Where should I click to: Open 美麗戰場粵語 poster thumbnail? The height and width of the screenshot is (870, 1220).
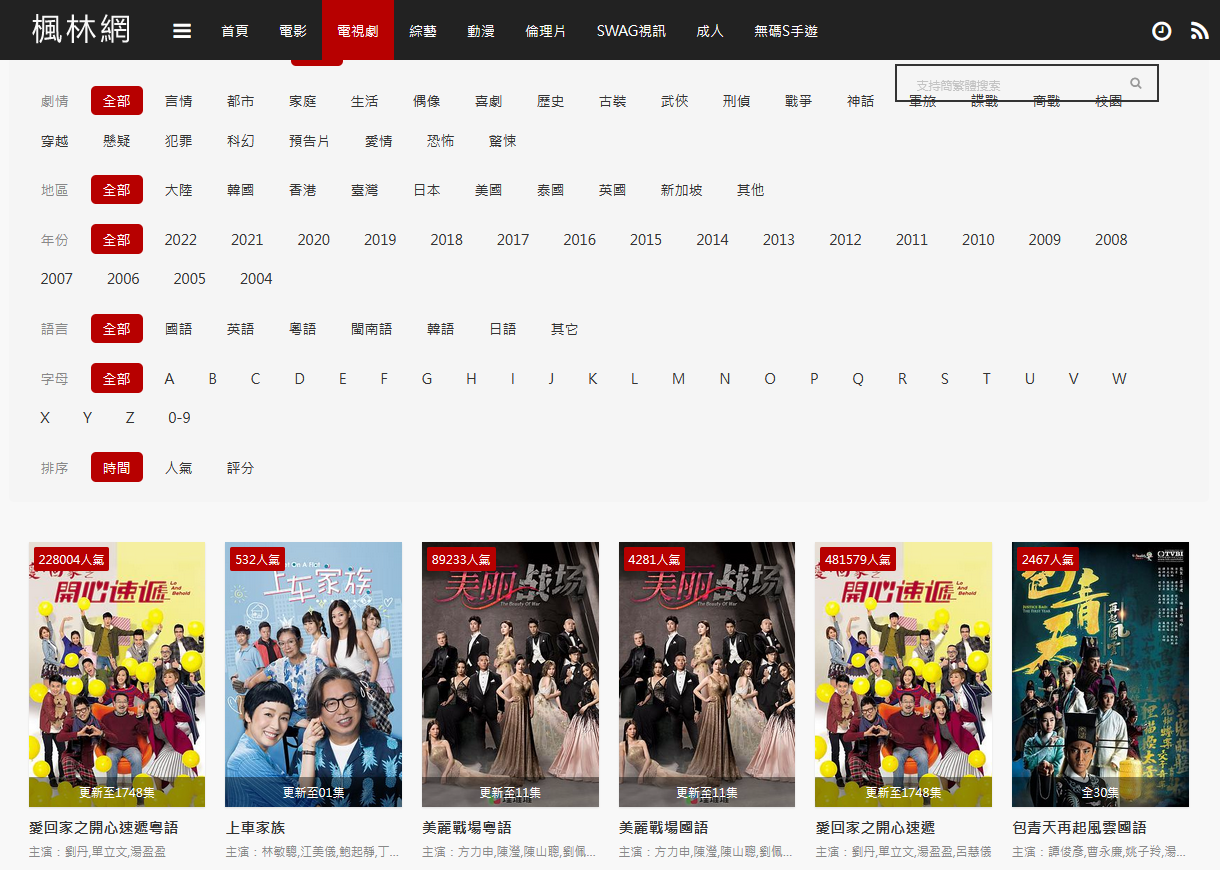[x=510, y=674]
